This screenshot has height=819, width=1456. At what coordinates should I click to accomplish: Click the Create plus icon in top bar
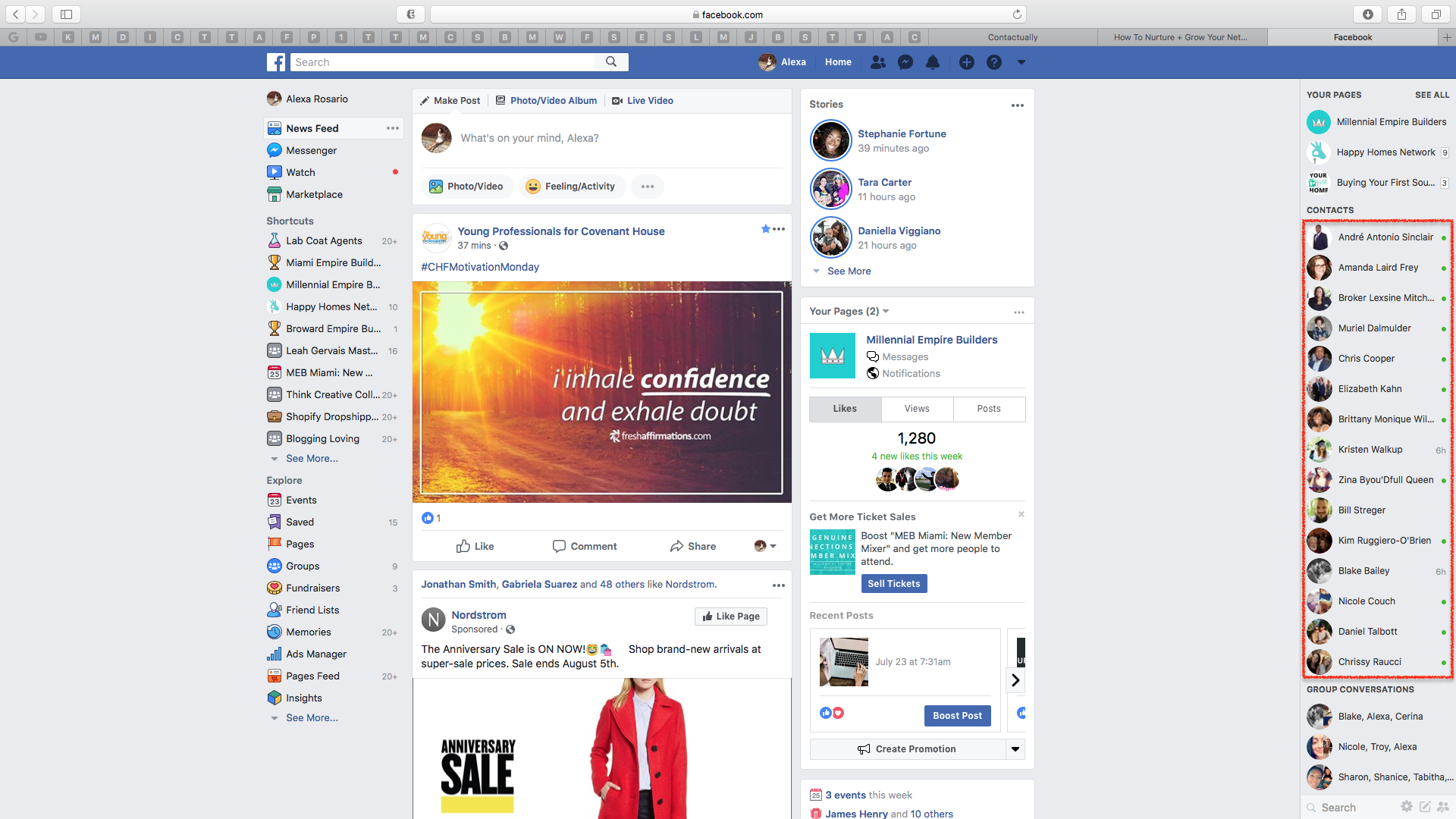(x=967, y=62)
